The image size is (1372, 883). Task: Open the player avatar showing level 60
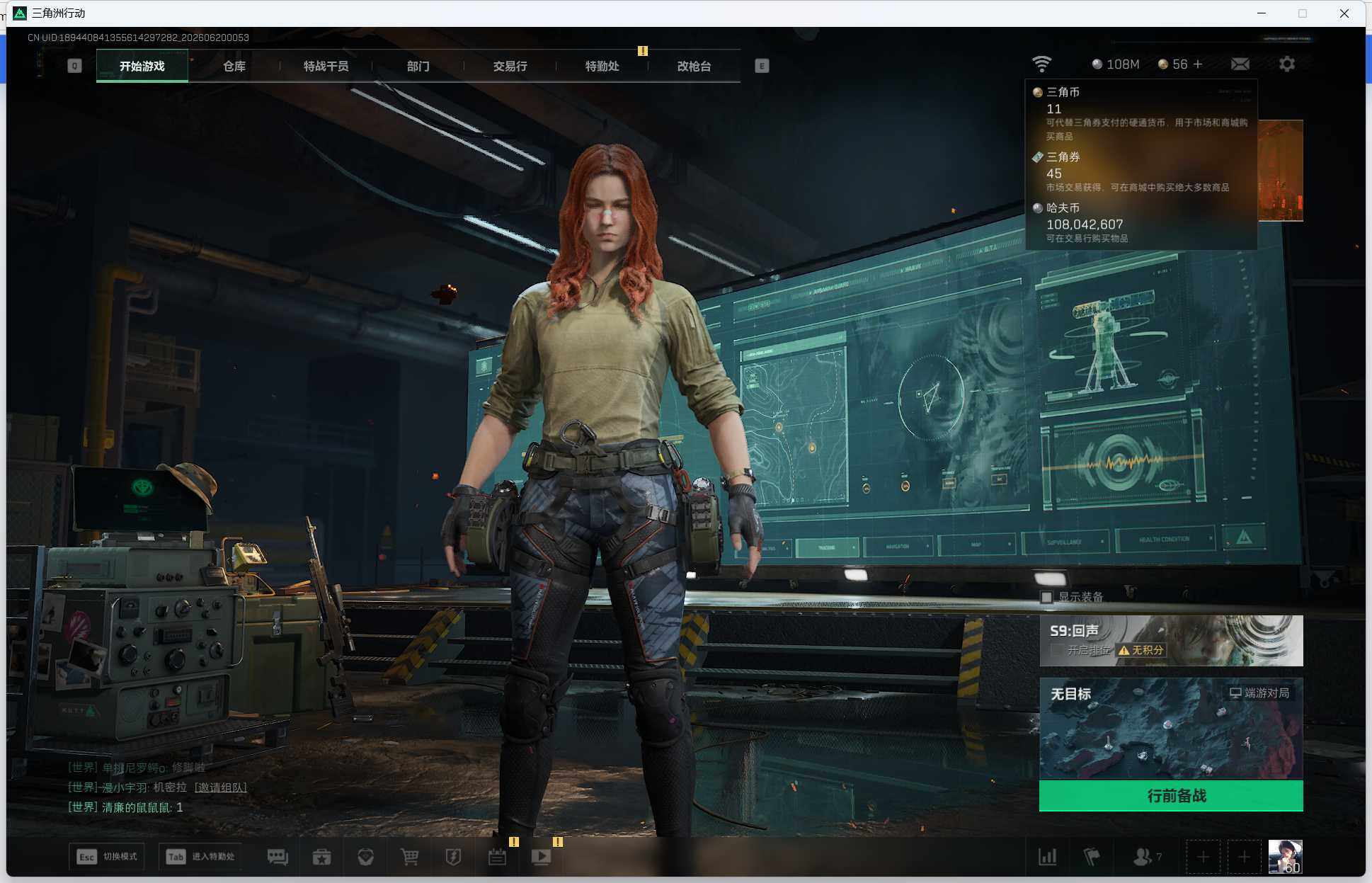point(1285,857)
